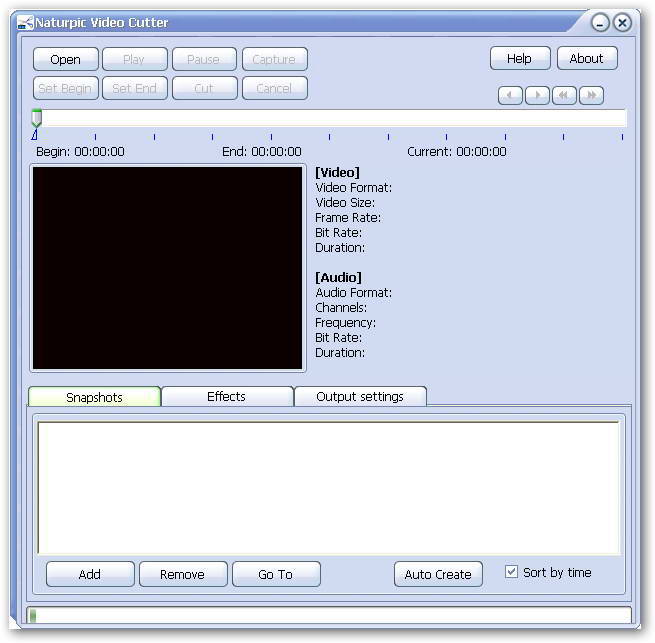The height and width of the screenshot is (643, 655).
Task: Click the begin marker triangle under the timeline
Action: [x=35, y=135]
